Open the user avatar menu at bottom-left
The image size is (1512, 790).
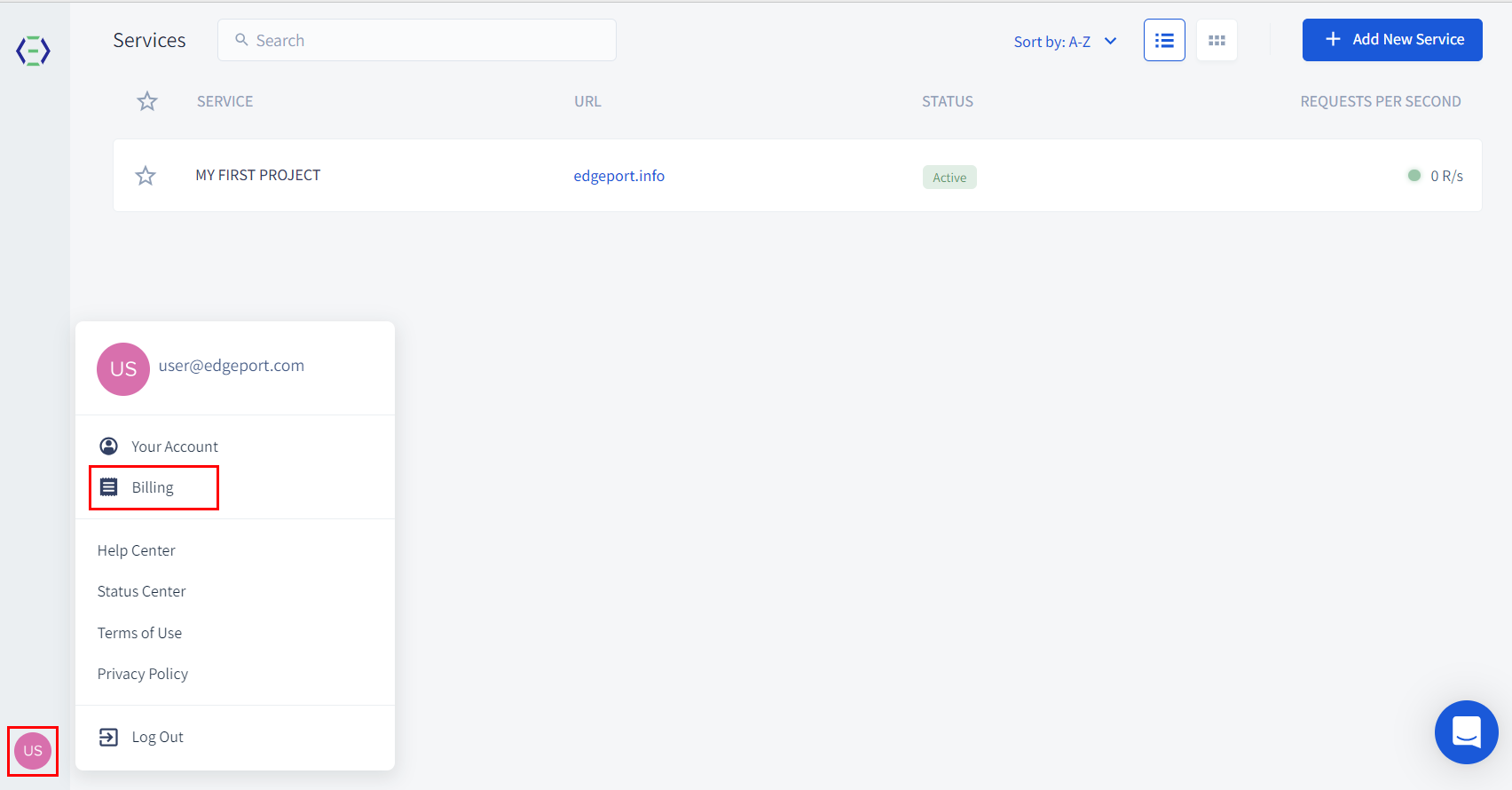tap(33, 751)
